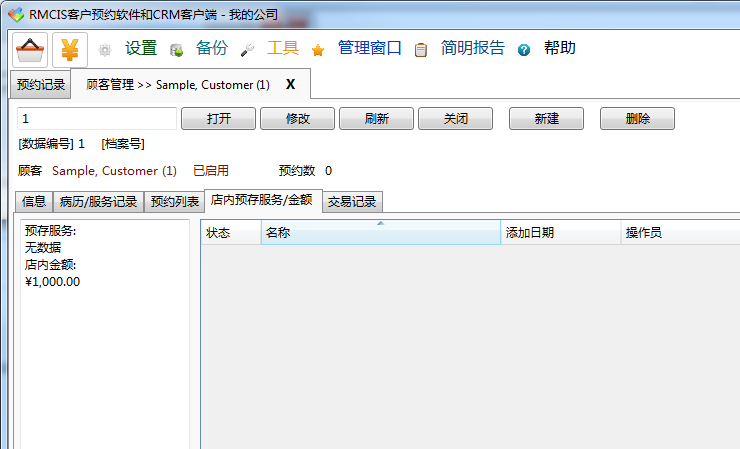This screenshot has width=740, height=449.
Task: Click the 已启用 status text
Action: point(211,171)
